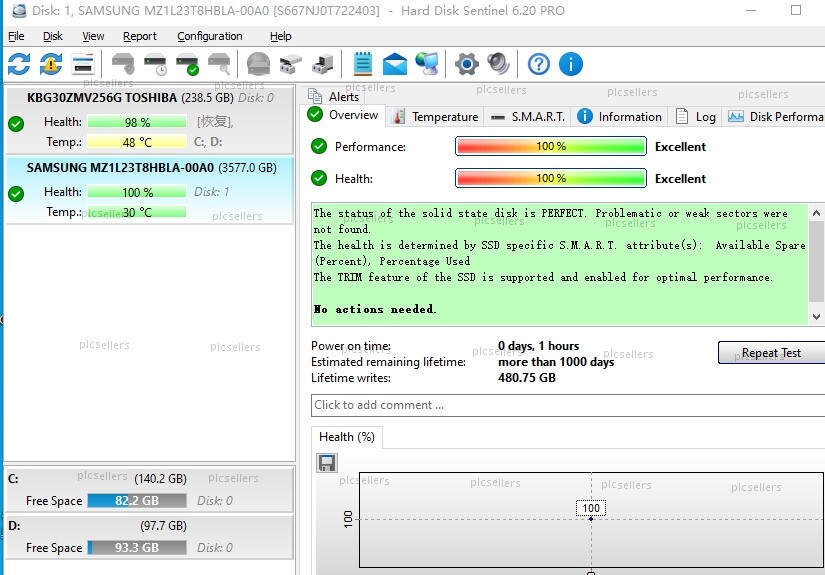825x575 pixels.
Task: Switch to the Temperature tab
Action: click(436, 117)
